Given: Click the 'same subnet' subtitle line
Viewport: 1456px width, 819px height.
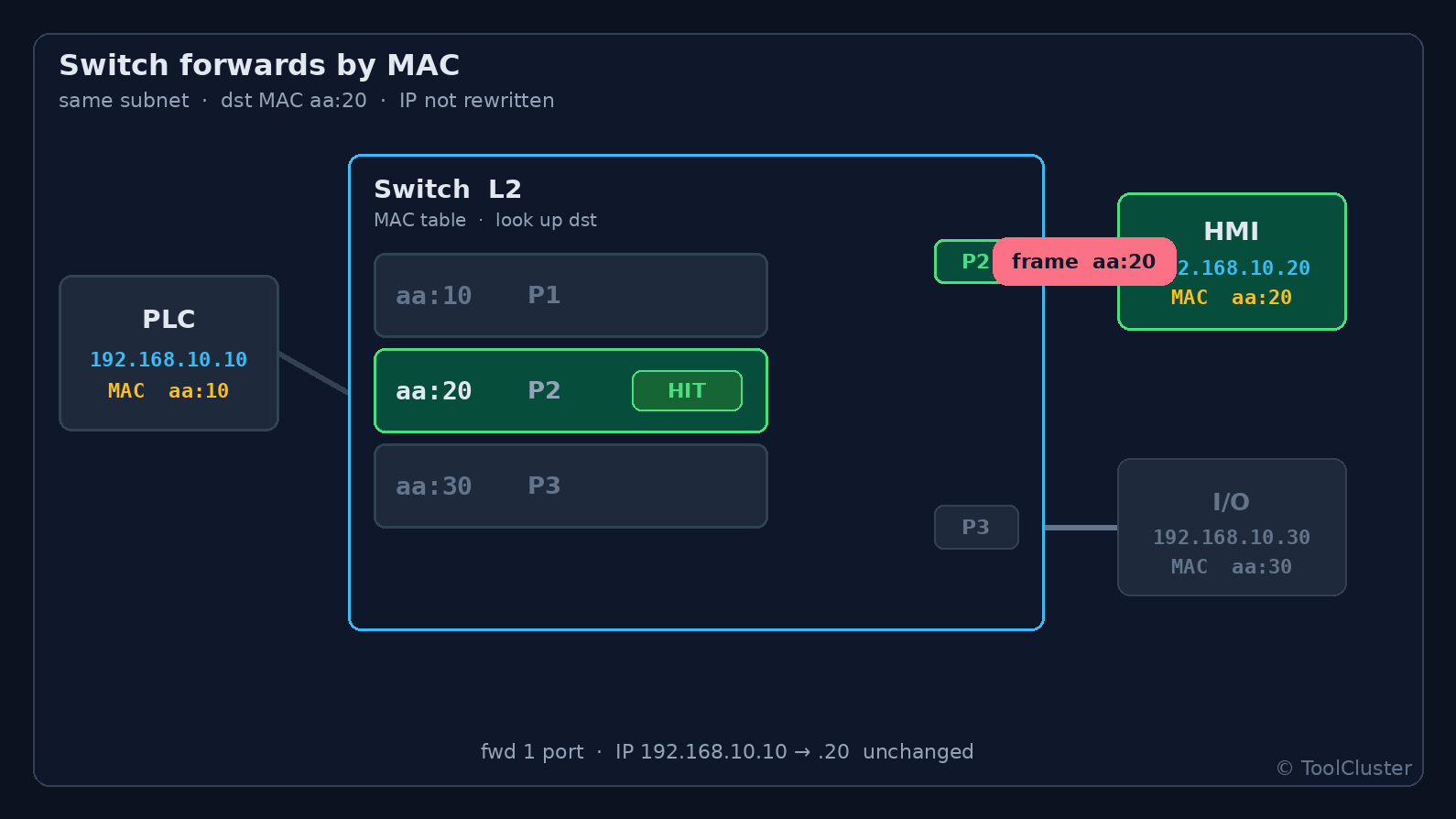Looking at the screenshot, I should pos(307,100).
